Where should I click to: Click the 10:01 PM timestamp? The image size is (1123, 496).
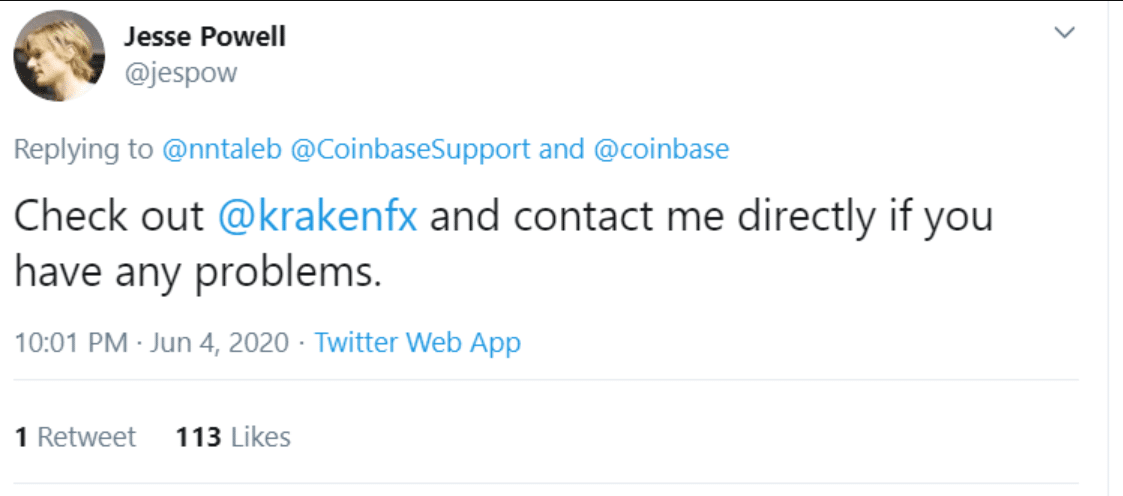click(71, 343)
